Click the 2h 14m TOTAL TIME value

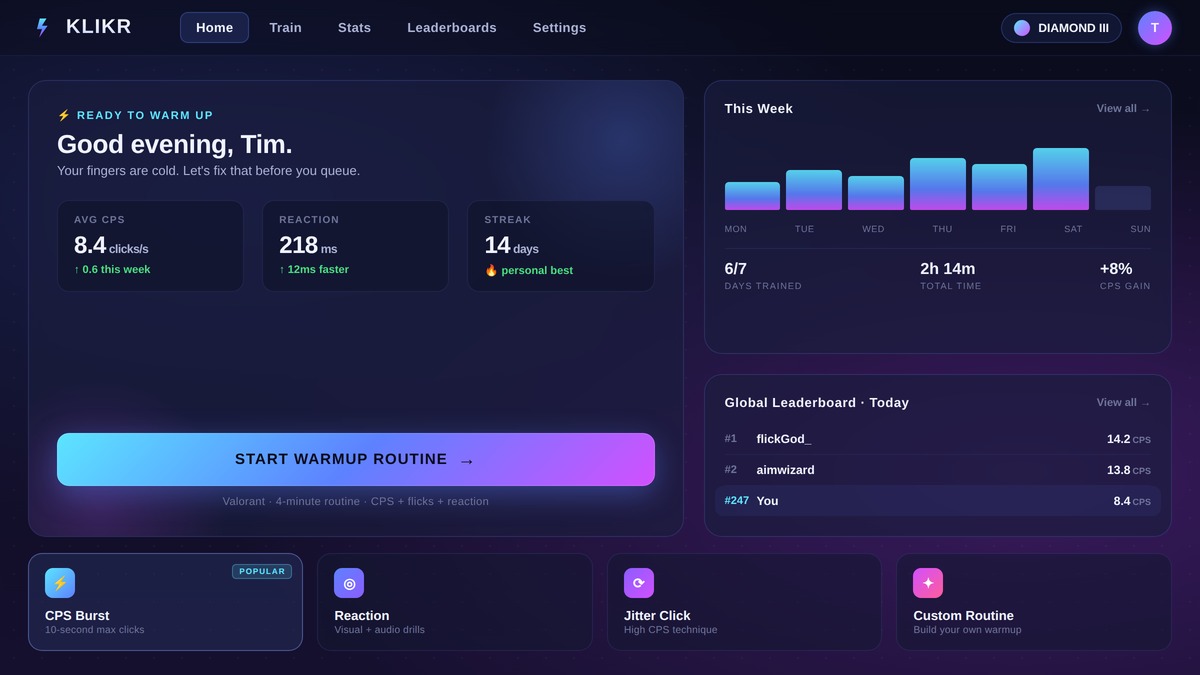pos(948,269)
